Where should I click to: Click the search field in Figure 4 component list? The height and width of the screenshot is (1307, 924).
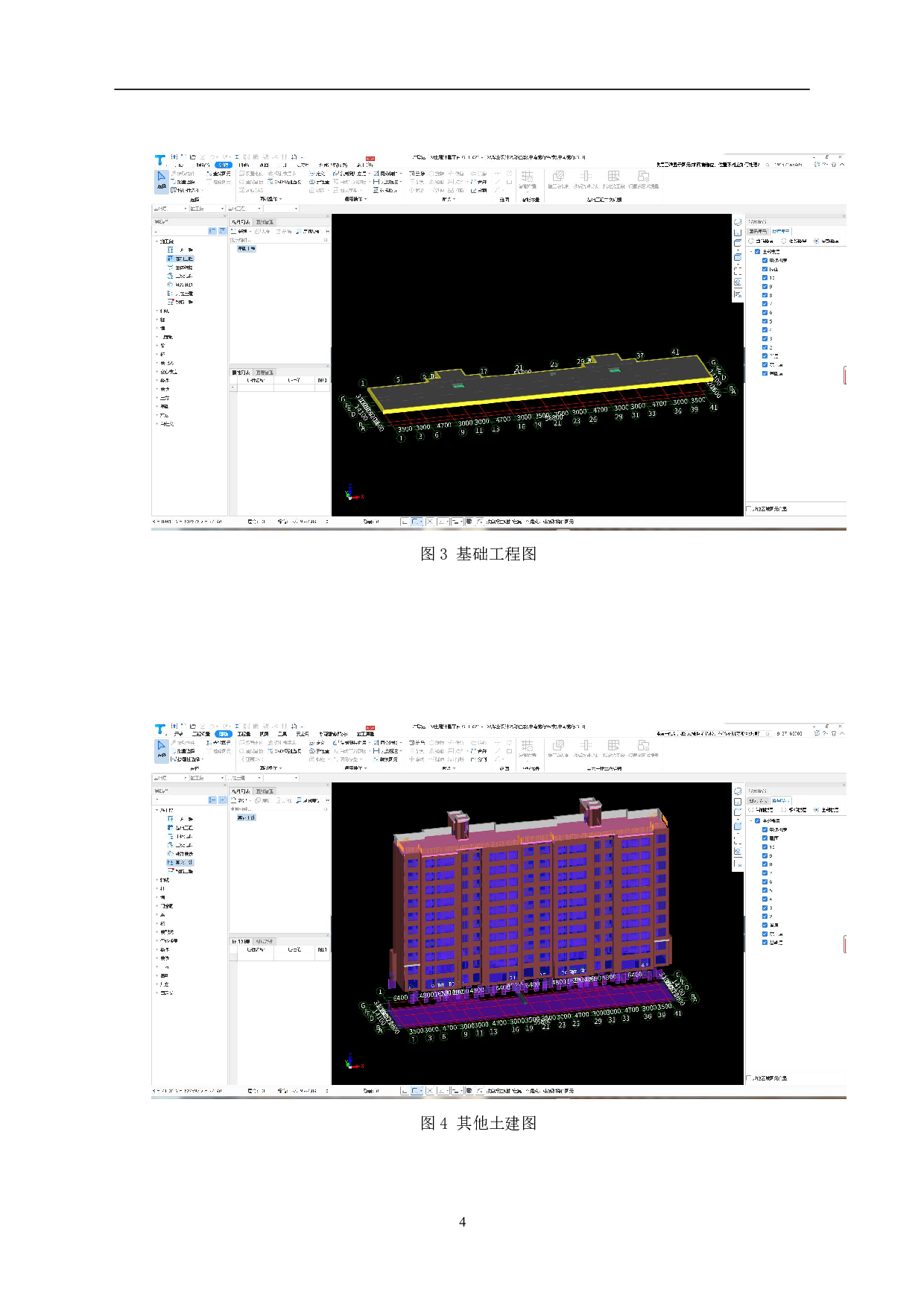(276, 809)
